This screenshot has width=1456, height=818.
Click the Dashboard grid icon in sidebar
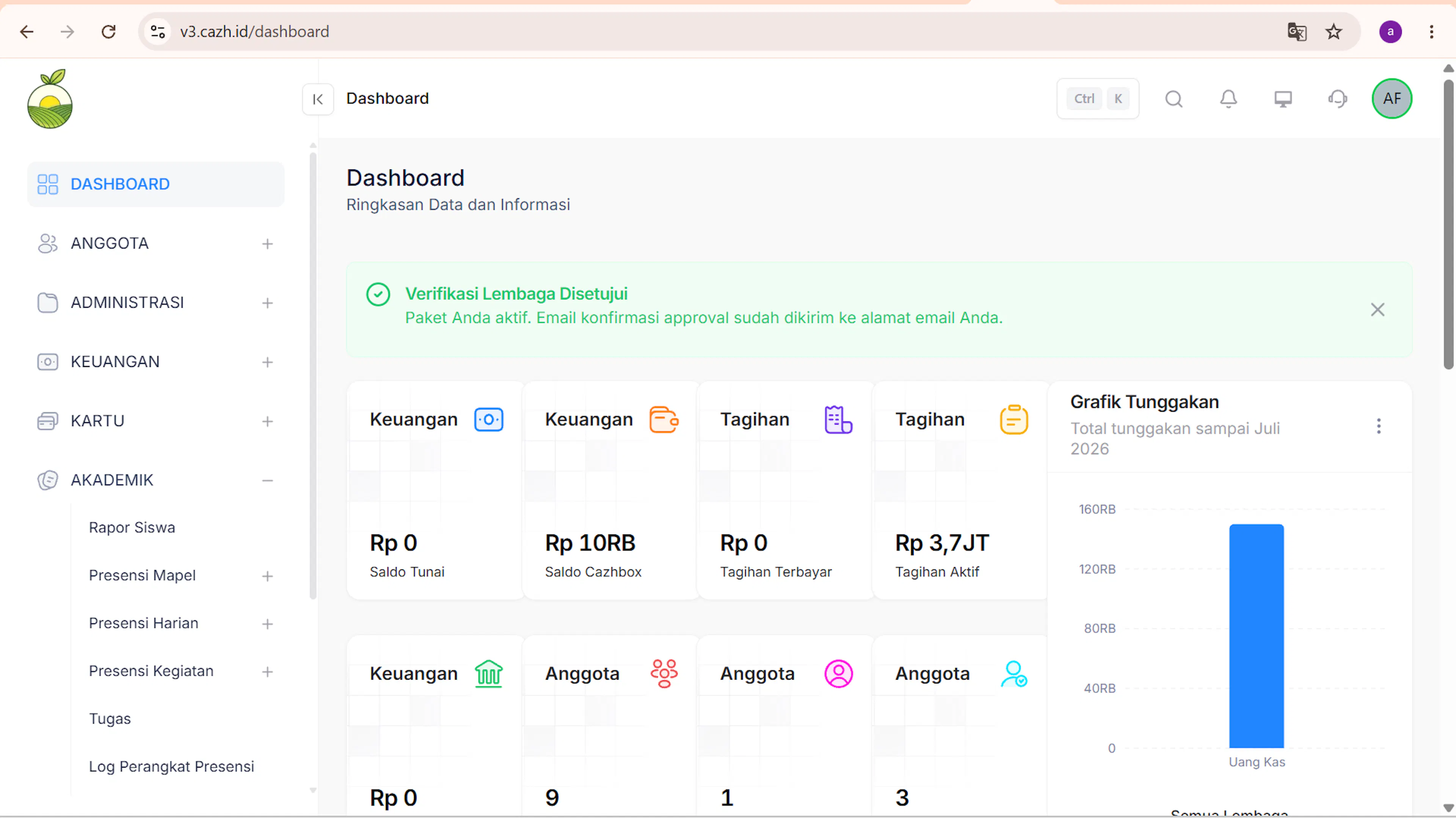click(x=47, y=184)
